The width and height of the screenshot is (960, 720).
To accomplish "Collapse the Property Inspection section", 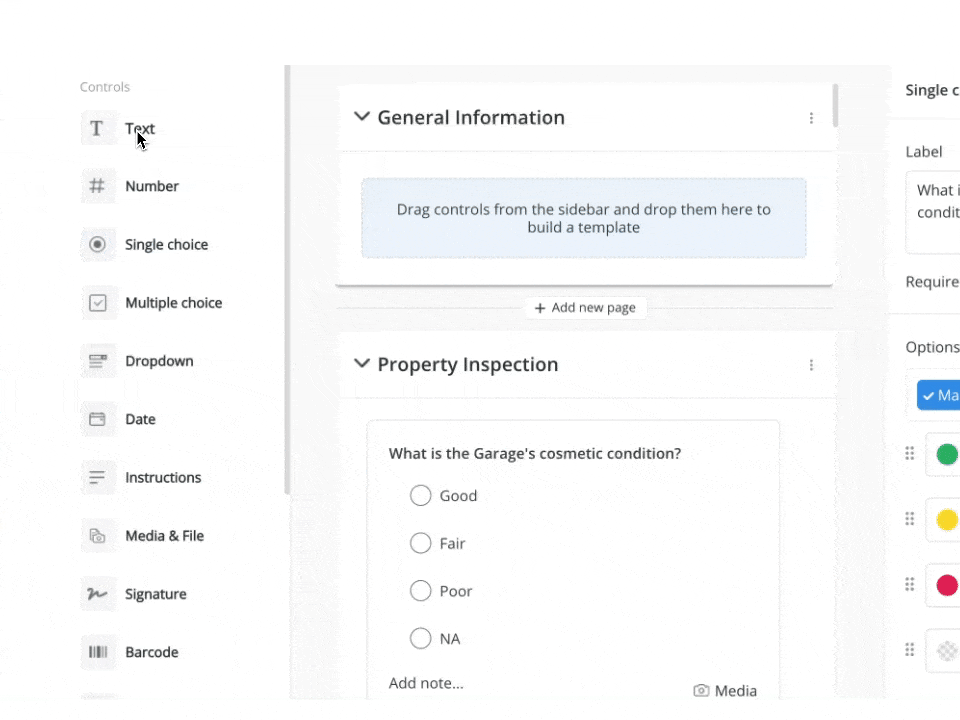I will [x=362, y=364].
